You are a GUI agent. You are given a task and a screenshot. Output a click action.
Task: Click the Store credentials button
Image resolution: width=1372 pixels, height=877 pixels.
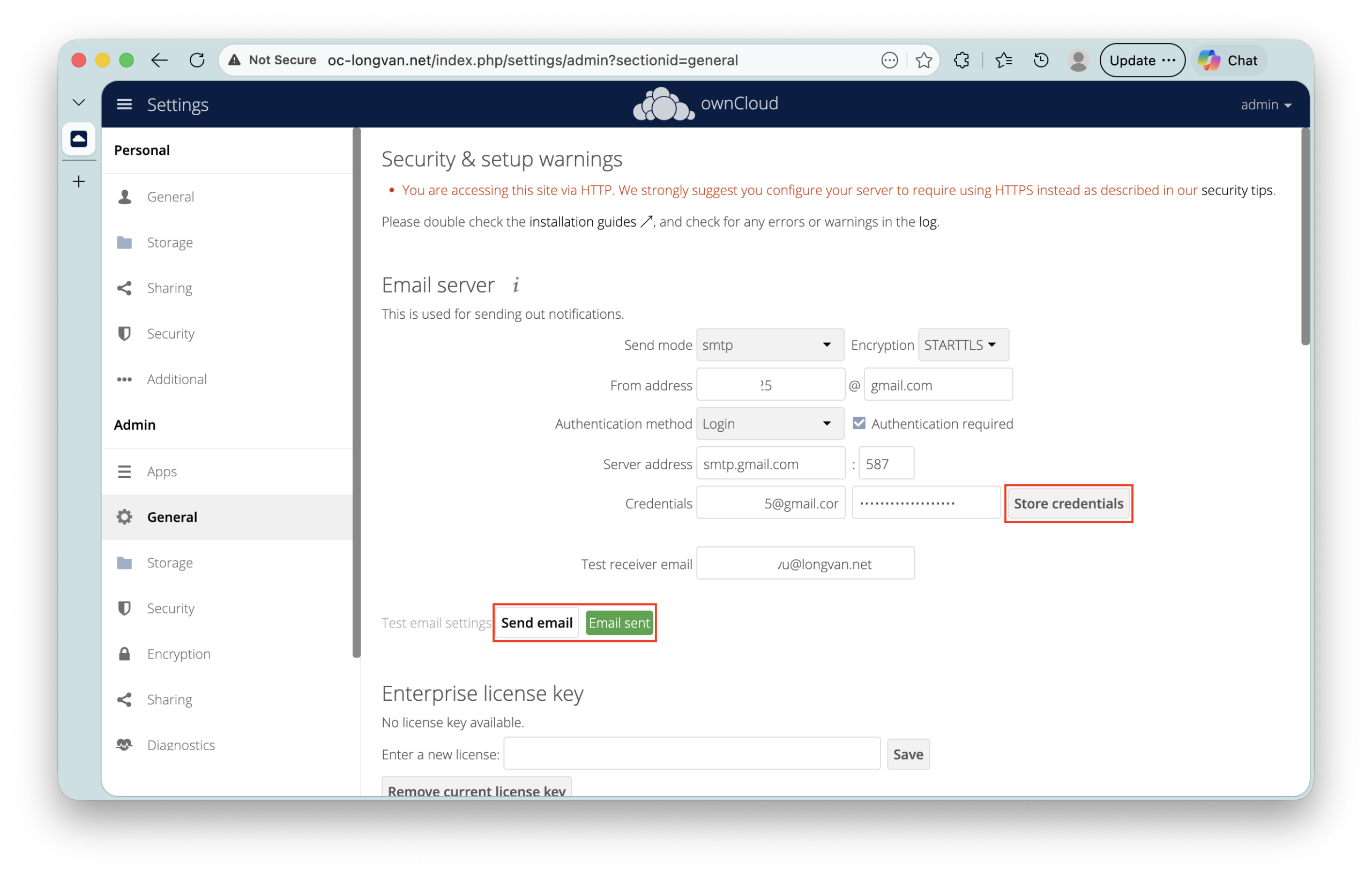pos(1068,504)
